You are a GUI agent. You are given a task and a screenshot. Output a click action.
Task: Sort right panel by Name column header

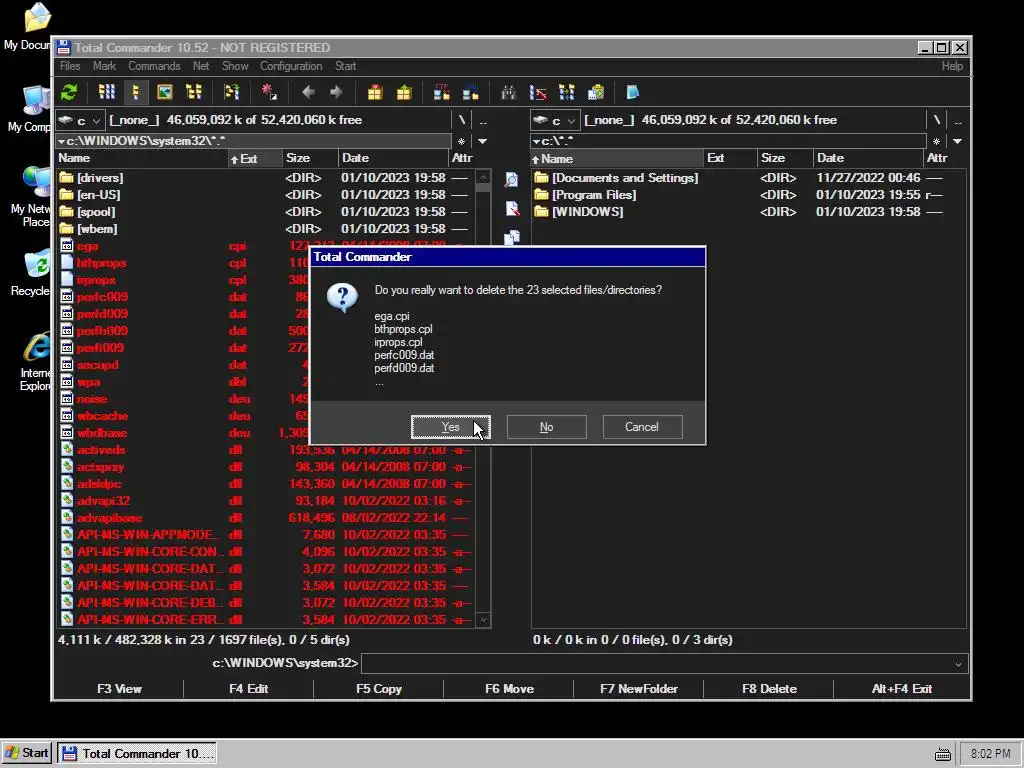coord(616,159)
